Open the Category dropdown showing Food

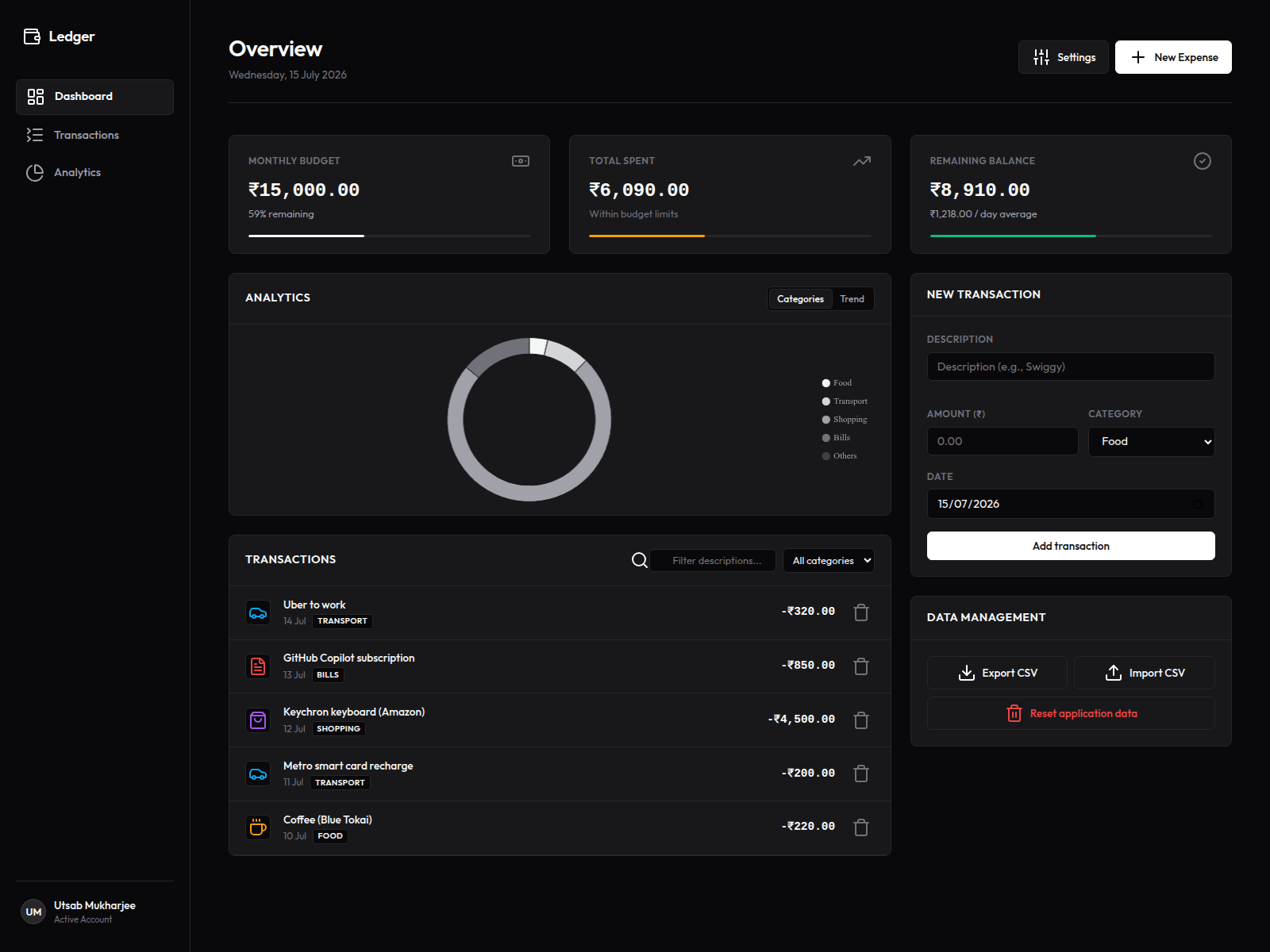coord(1152,441)
